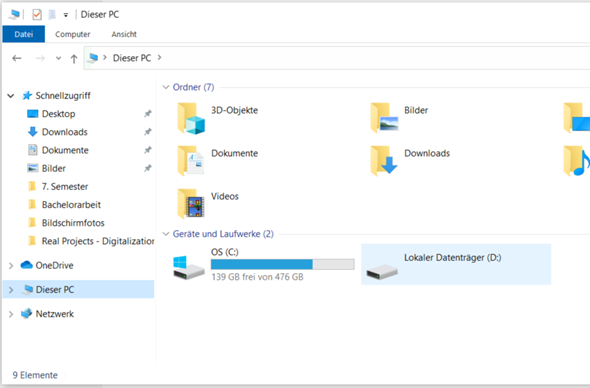Click the pin icon next to Dokumente
This screenshot has width=590, height=388.
click(x=148, y=150)
